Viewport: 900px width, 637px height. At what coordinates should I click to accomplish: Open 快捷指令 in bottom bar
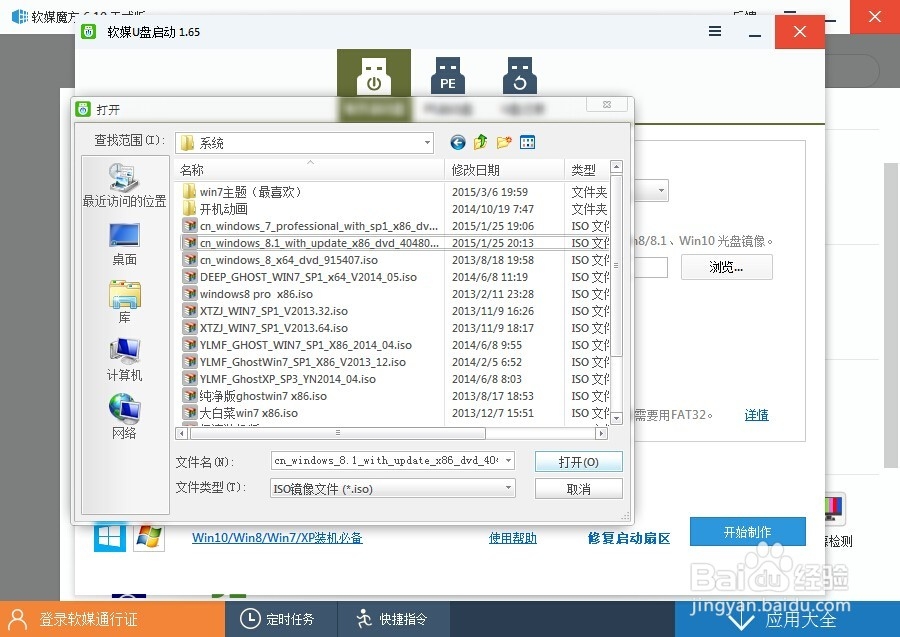(391, 619)
